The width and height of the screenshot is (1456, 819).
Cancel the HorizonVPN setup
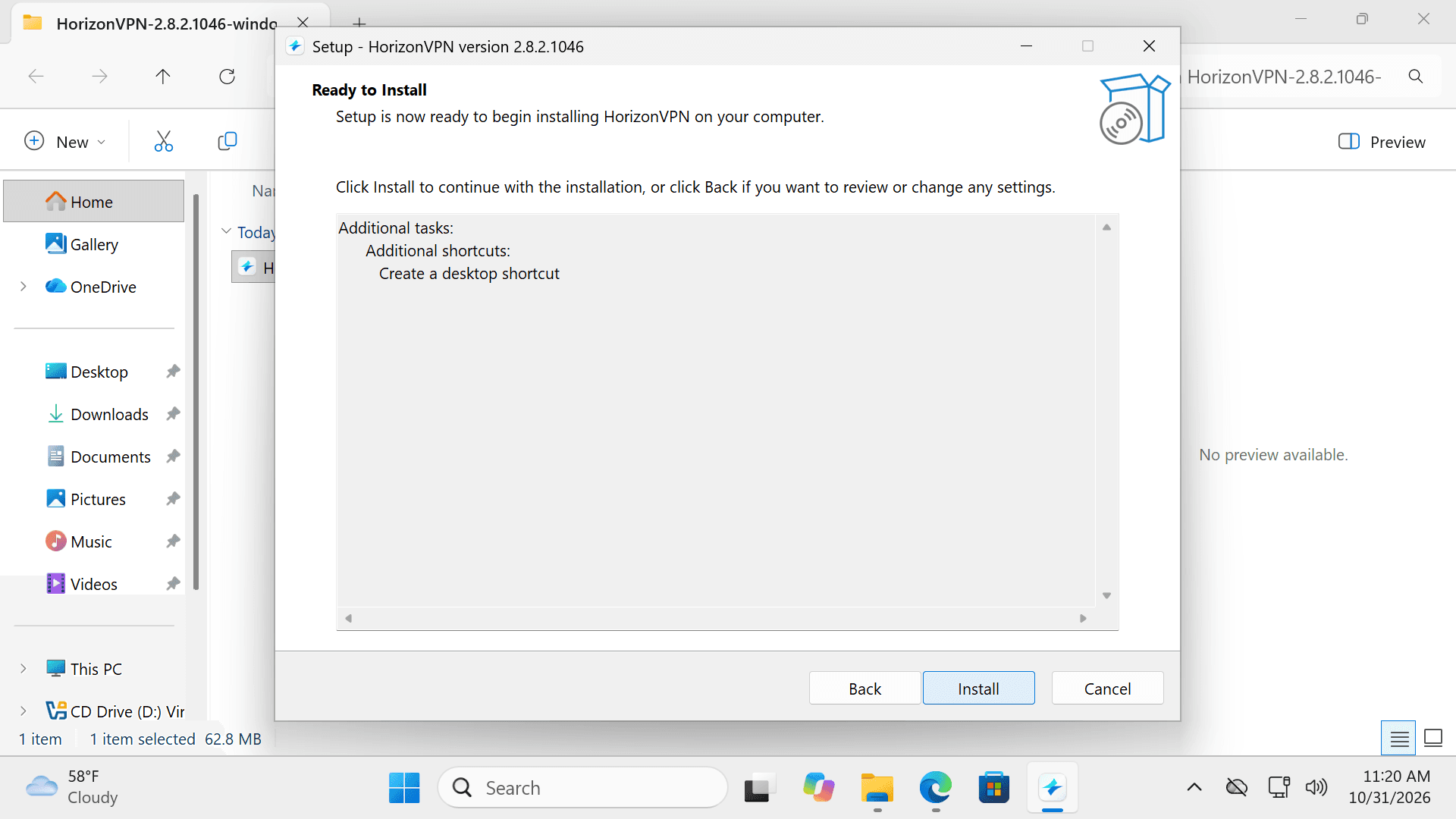1107,689
